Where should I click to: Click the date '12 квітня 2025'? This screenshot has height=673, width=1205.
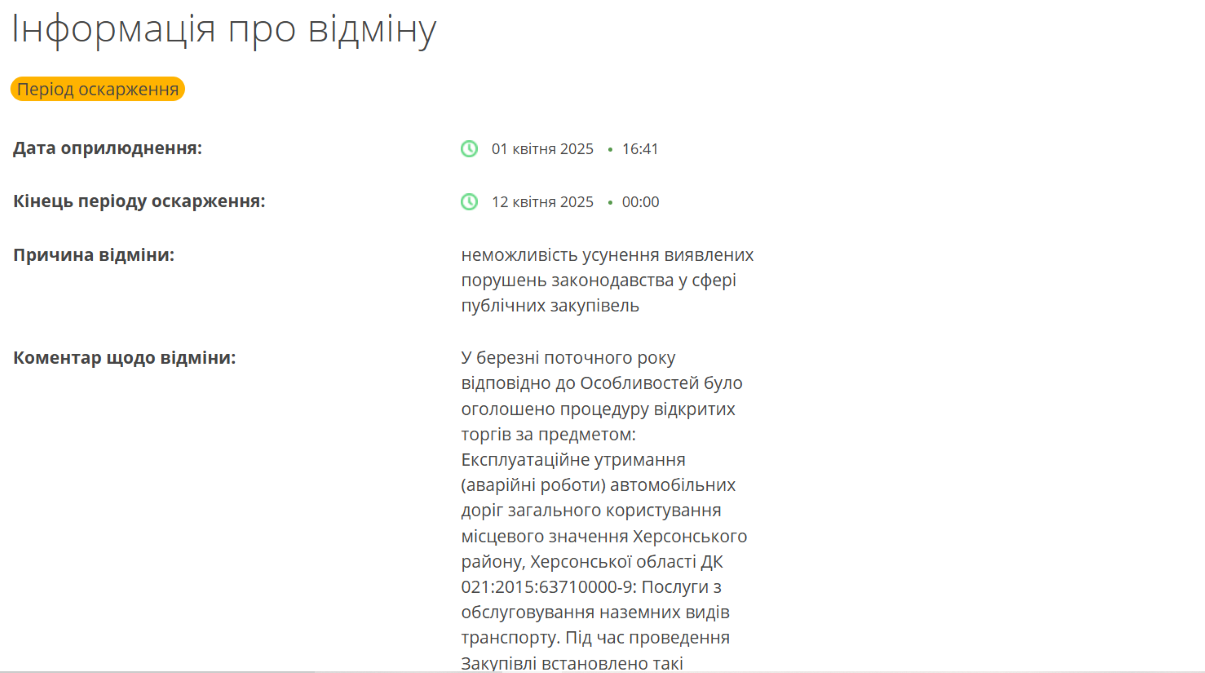(x=542, y=202)
